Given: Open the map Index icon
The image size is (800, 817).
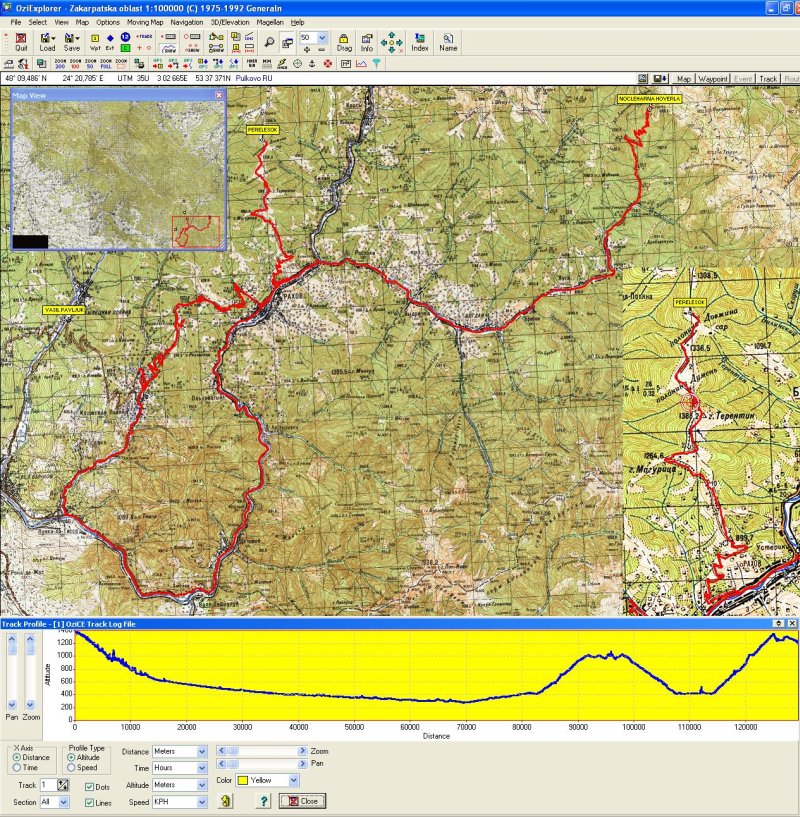Looking at the screenshot, I should pos(420,40).
